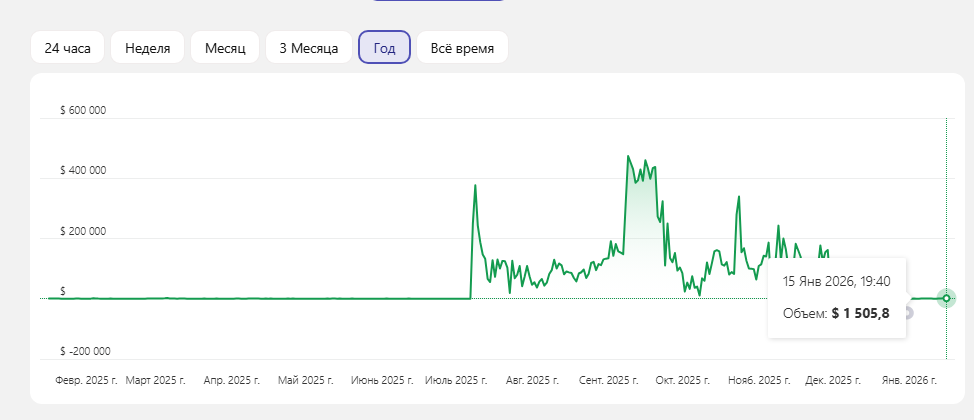Click the active "Год" tab
Screen dimensions: 974x420
point(384,47)
